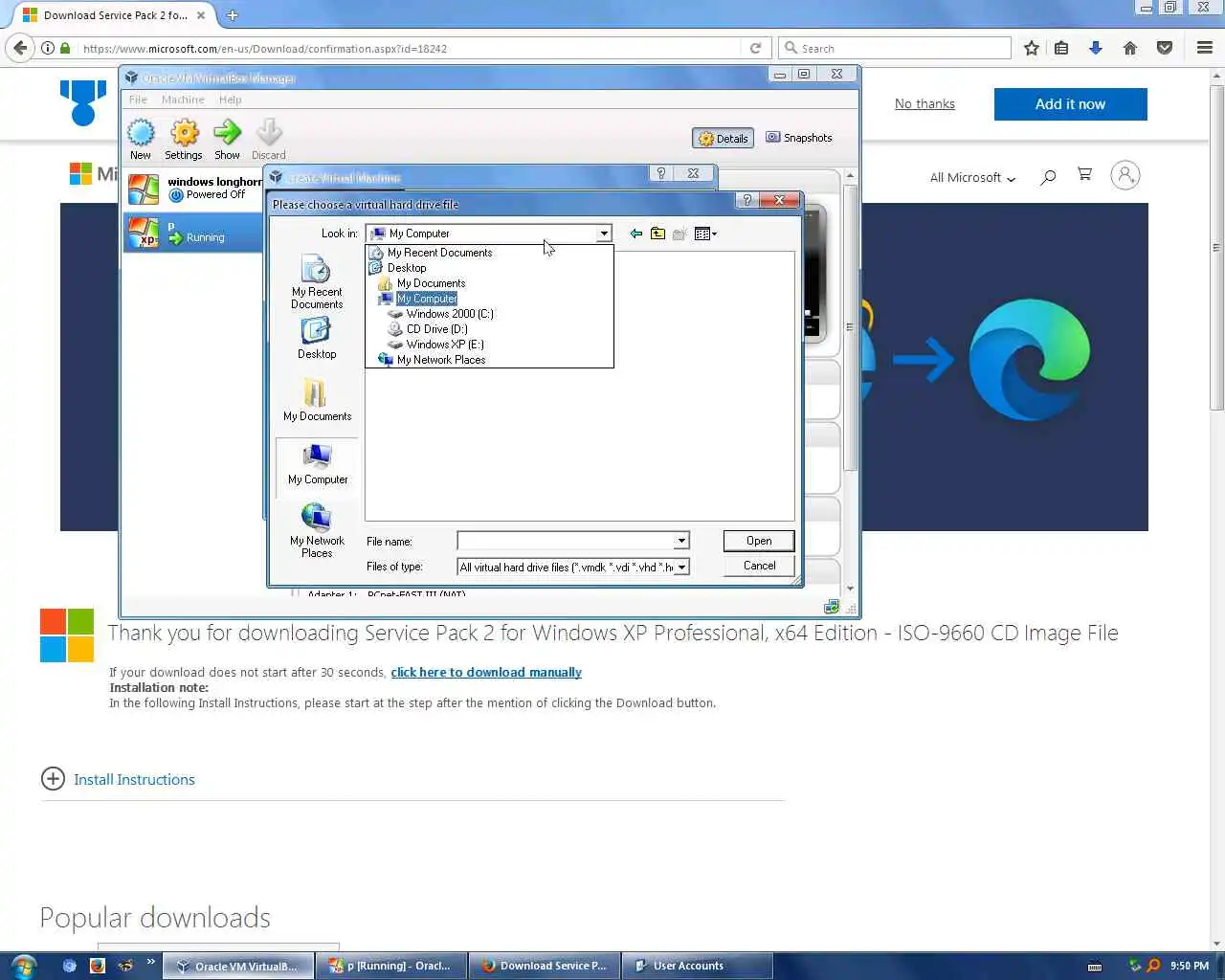Open the Microsoft shopping cart
The height and width of the screenshot is (980, 1225).
coord(1084,174)
